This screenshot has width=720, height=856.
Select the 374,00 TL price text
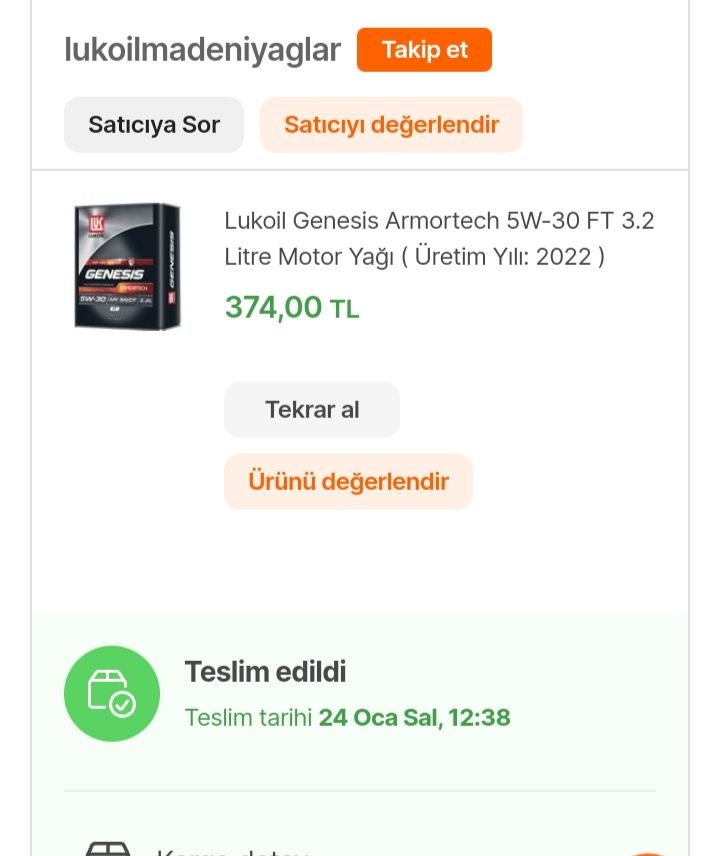point(292,307)
